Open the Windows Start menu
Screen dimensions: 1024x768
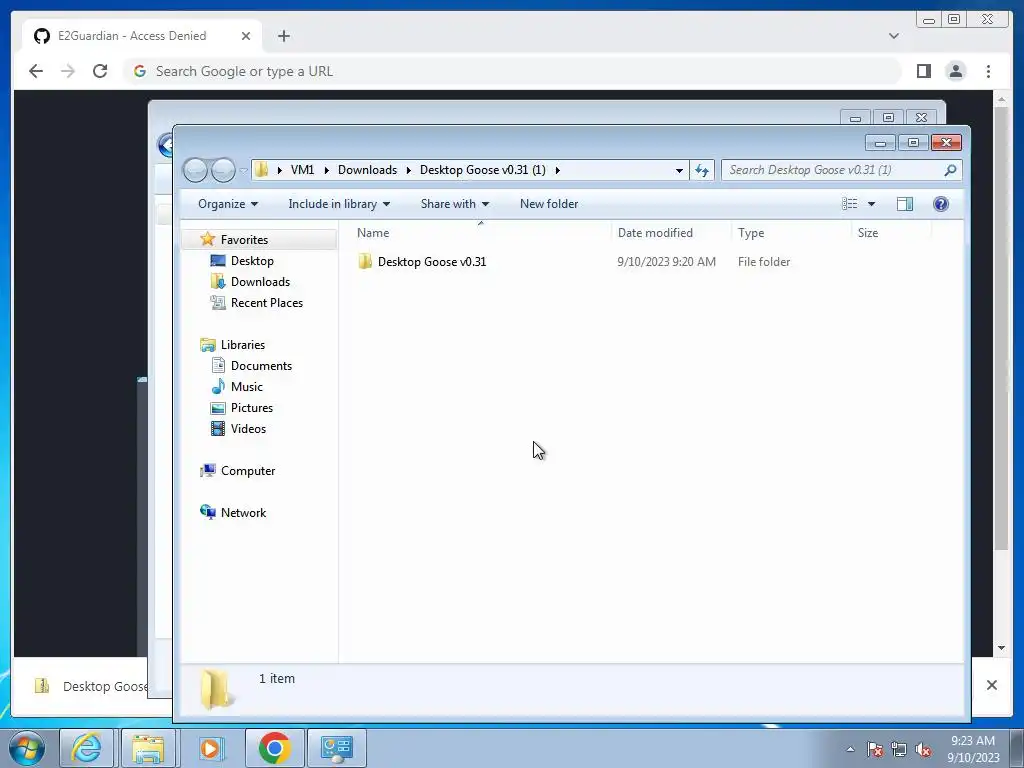pyautogui.click(x=27, y=748)
